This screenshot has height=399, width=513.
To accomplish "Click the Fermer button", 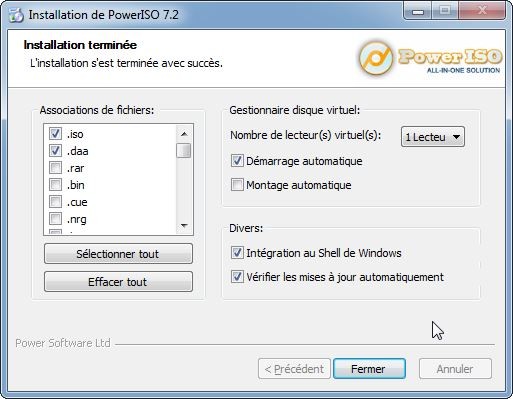I will (x=369, y=369).
